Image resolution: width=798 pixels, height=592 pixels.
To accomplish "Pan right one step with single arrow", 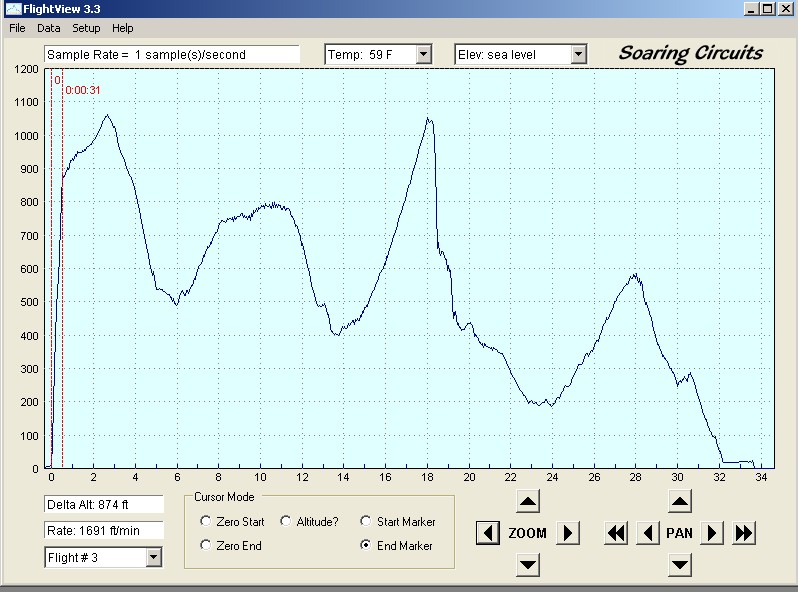I will point(711,533).
